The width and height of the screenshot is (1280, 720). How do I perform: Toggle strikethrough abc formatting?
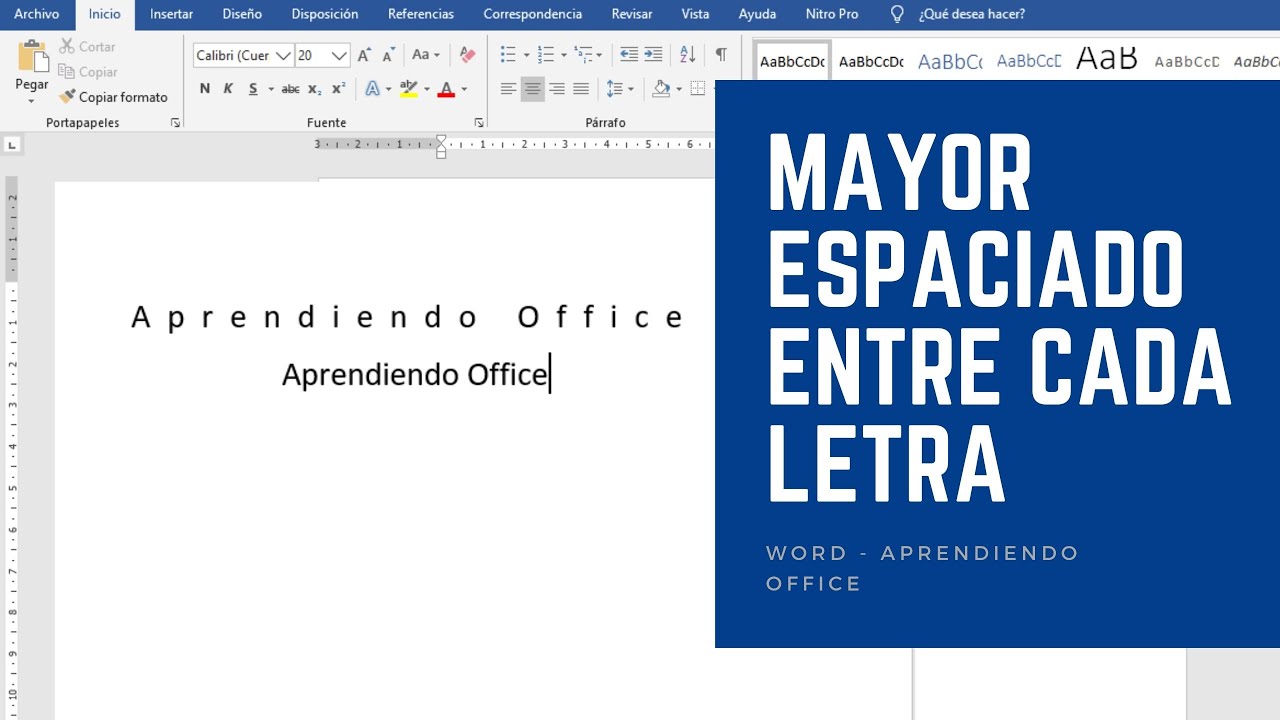(x=290, y=89)
